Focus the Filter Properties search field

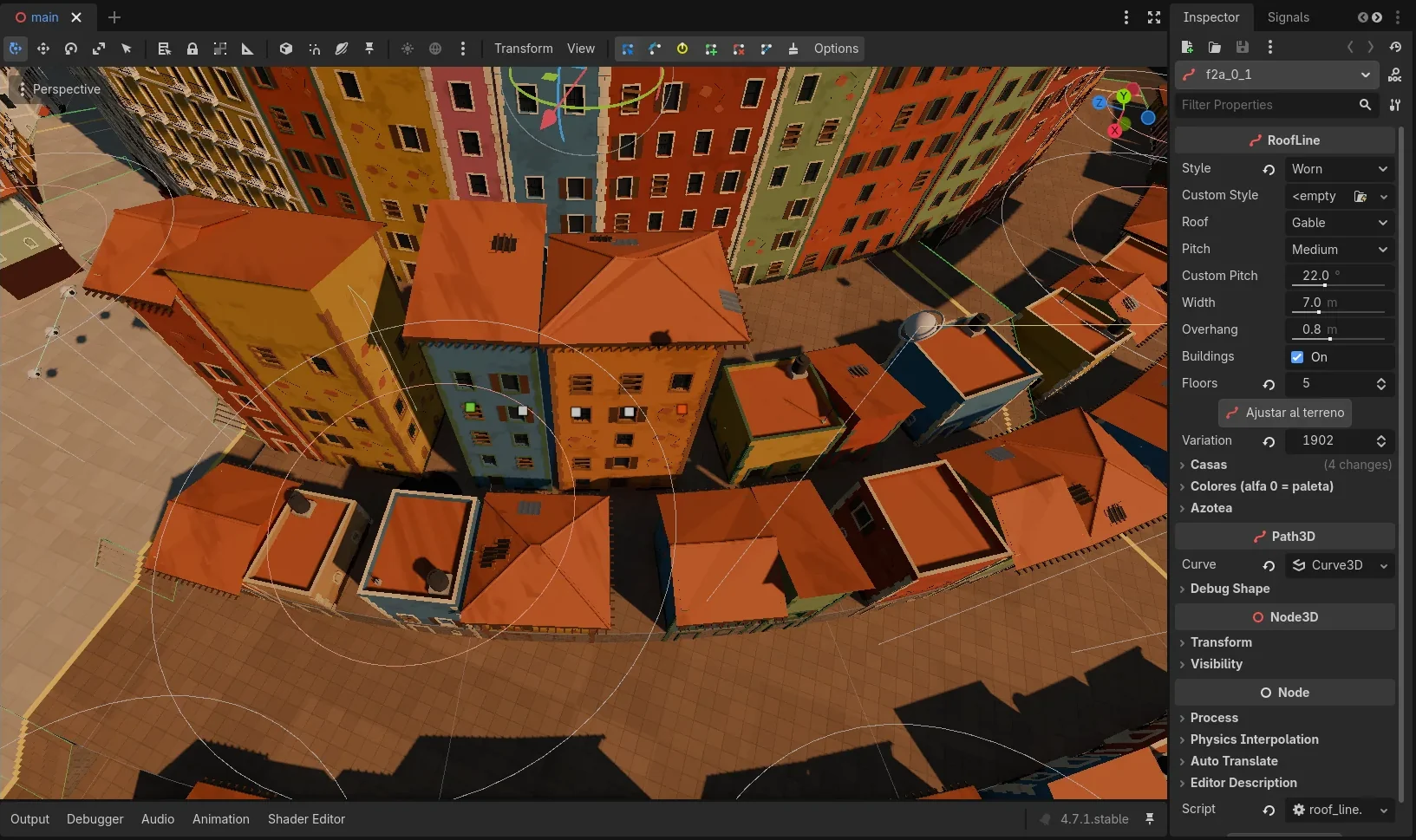pyautogui.click(x=1277, y=105)
